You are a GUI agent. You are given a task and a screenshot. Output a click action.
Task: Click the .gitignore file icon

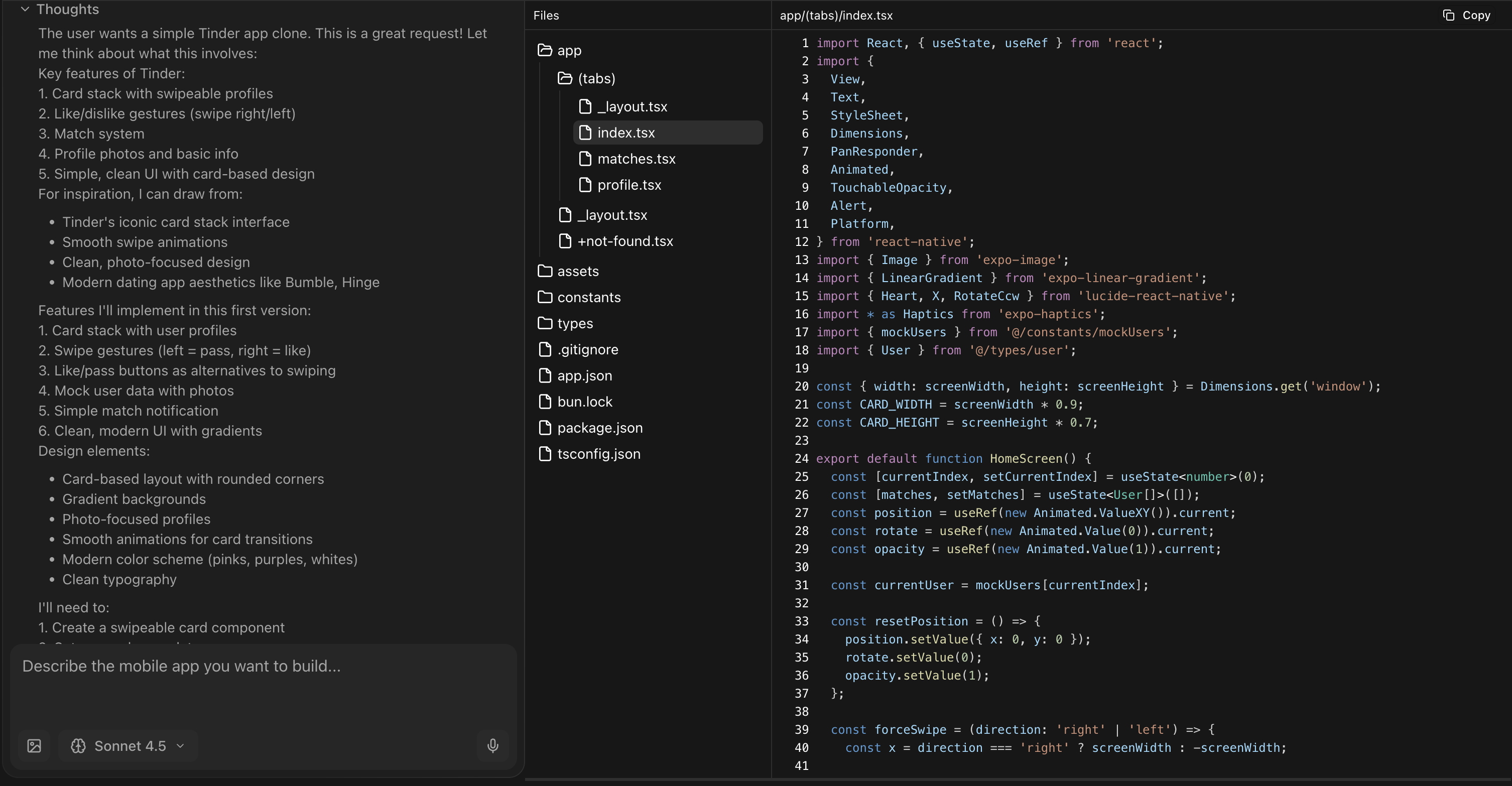coord(545,349)
